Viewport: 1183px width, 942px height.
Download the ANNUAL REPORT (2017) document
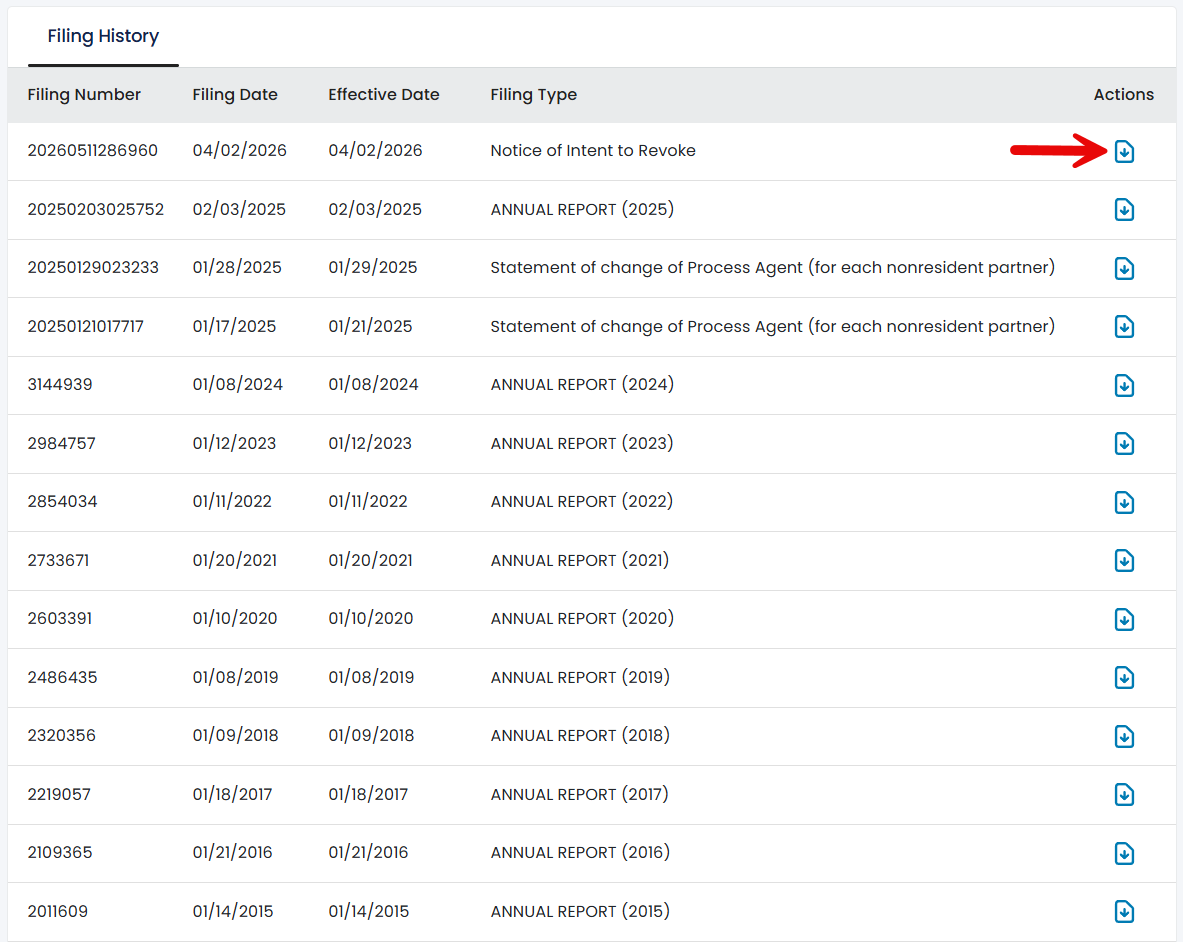[x=1124, y=794]
